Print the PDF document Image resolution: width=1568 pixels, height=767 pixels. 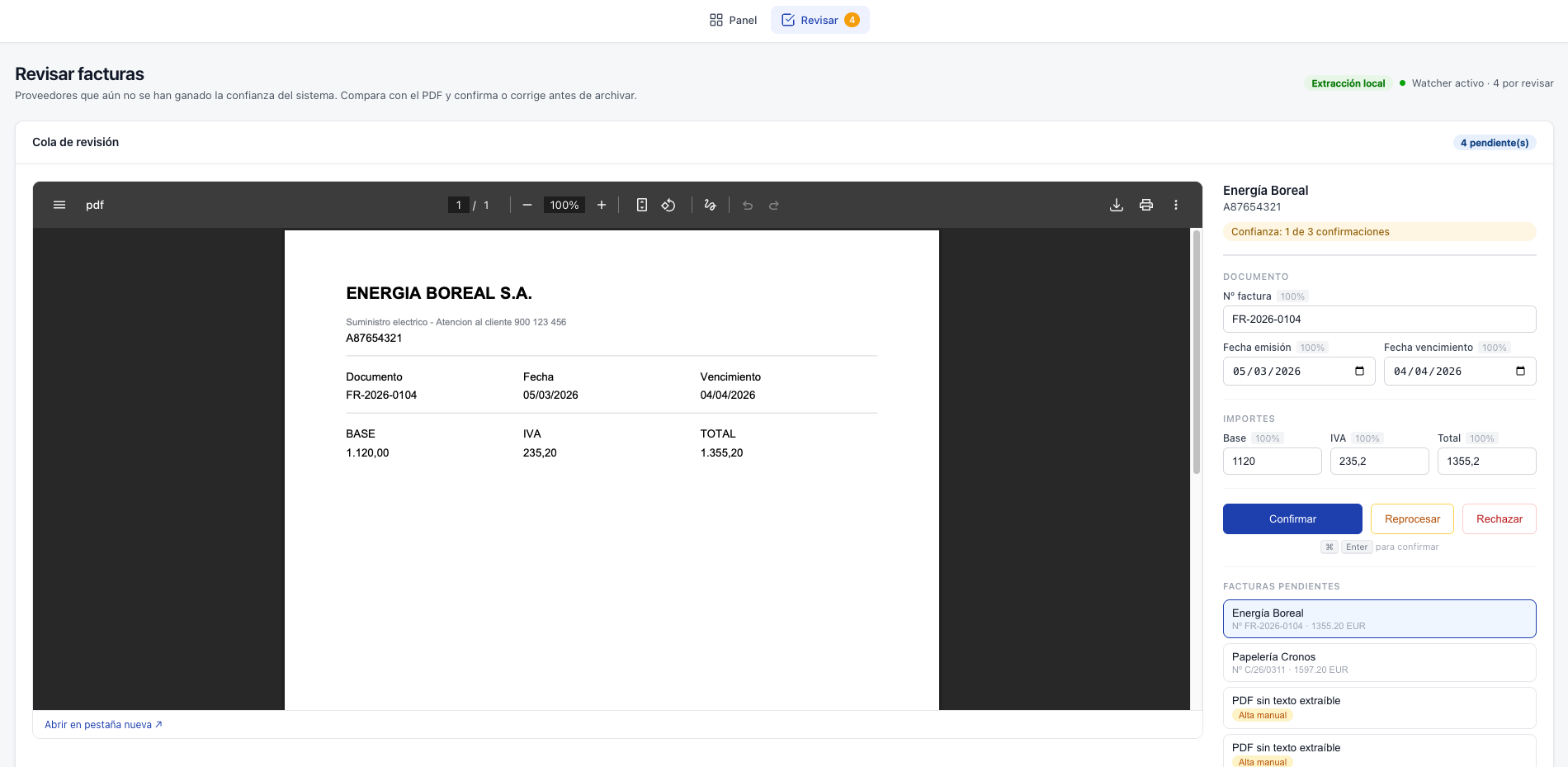pyautogui.click(x=1146, y=205)
